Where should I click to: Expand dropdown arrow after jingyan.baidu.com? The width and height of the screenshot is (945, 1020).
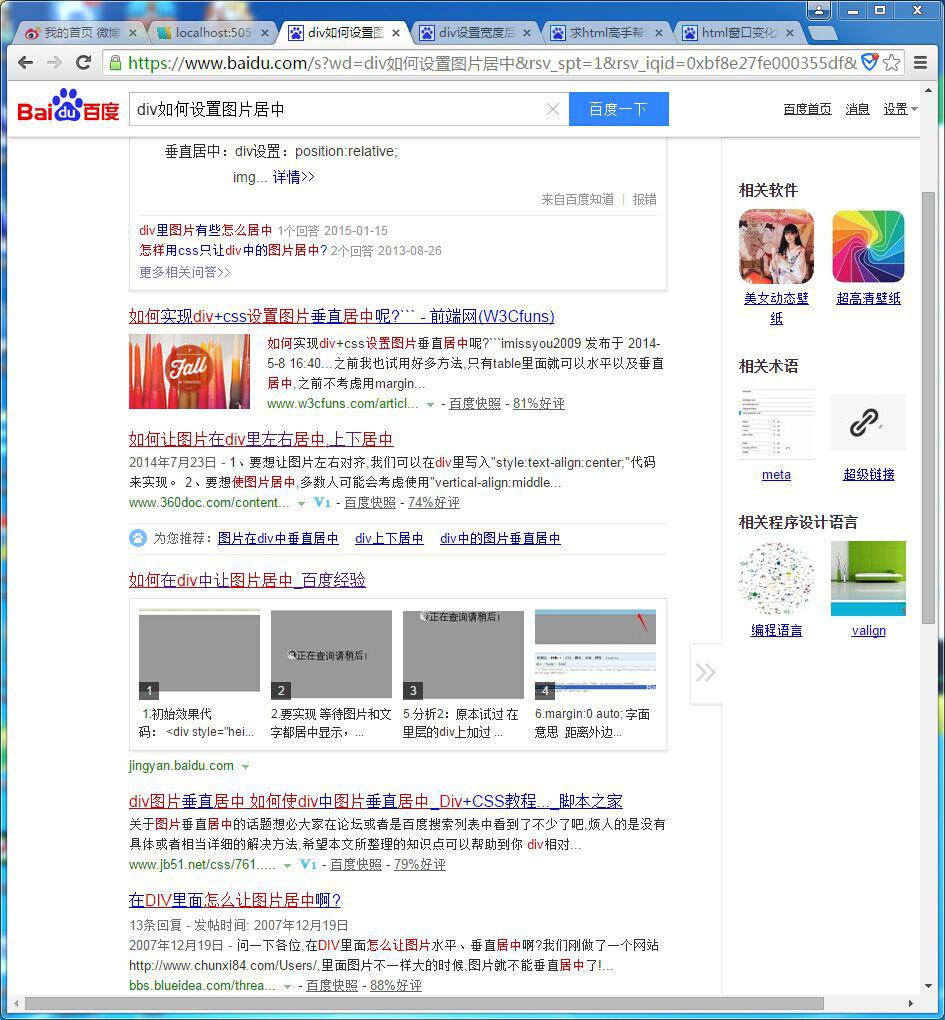coord(245,767)
